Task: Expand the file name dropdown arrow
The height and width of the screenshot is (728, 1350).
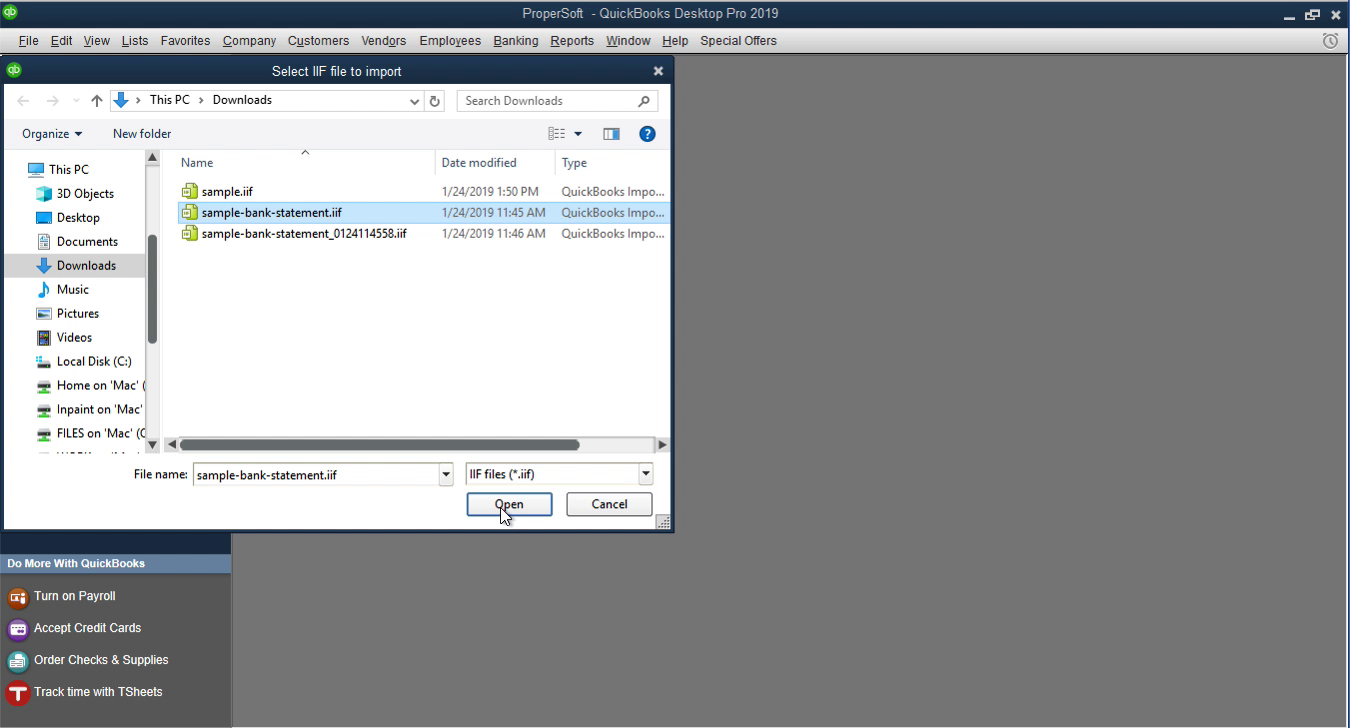Action: coord(446,473)
